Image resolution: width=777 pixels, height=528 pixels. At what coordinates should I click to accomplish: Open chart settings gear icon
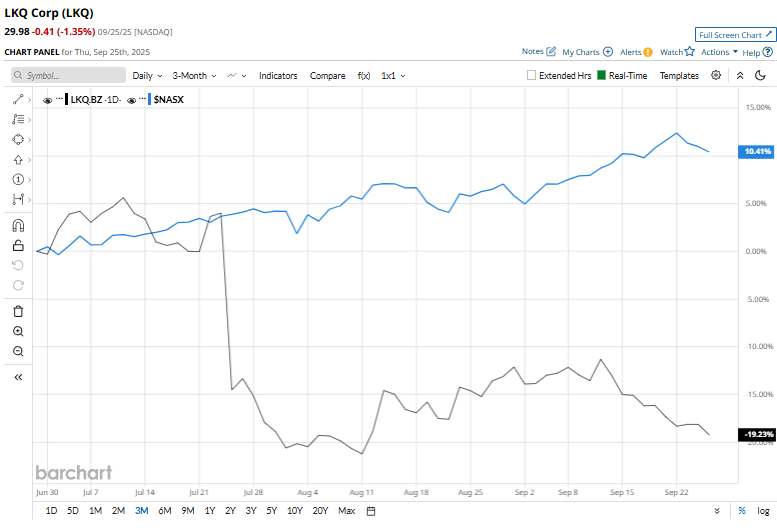(x=716, y=75)
